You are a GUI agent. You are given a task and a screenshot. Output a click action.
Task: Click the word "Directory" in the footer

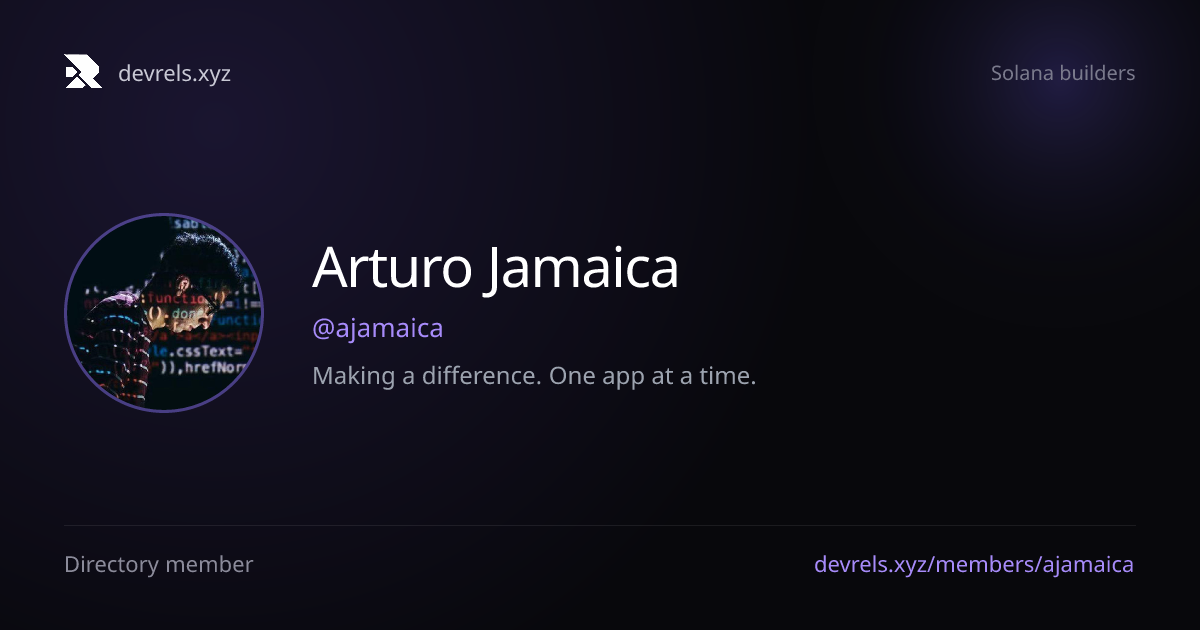(111, 564)
